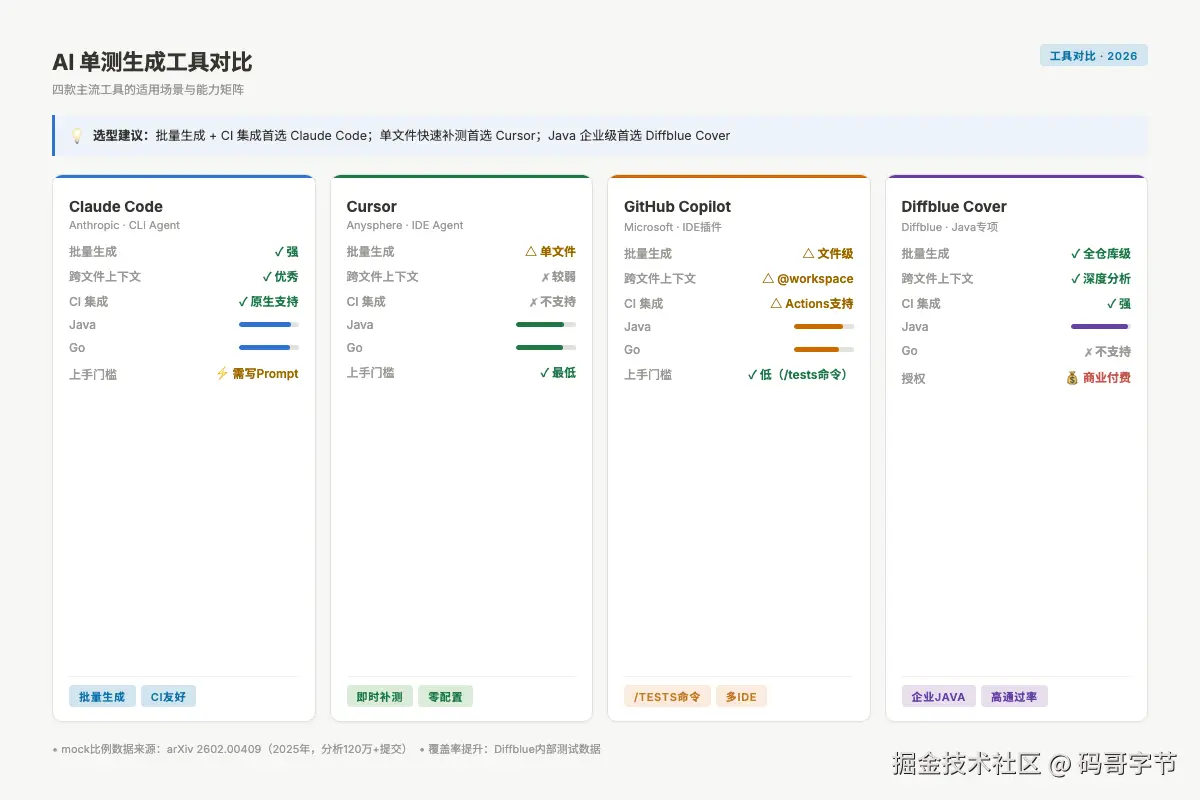Screen dimensions: 1200x800
Task: Click the 零配置 tag
Action: (x=445, y=697)
